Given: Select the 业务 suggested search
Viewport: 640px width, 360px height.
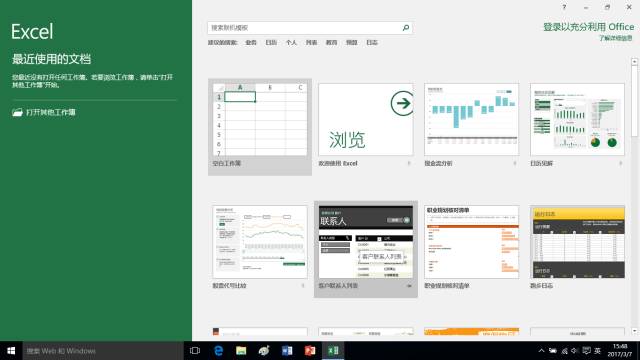Looking at the screenshot, I should tap(251, 42).
